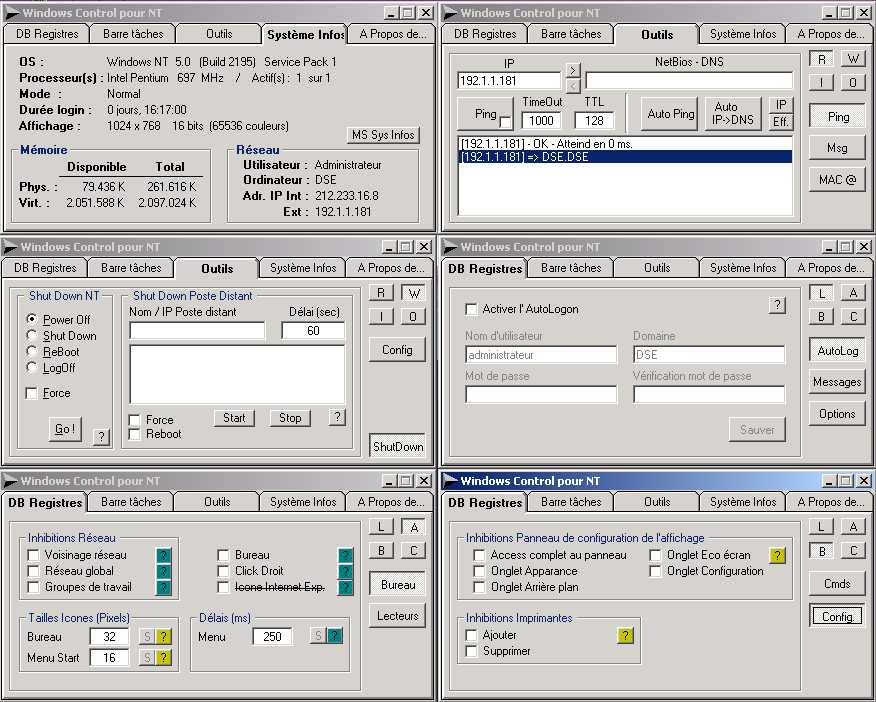Tick the Réseau global inhibition checkbox
The image size is (876, 702).
[34, 571]
